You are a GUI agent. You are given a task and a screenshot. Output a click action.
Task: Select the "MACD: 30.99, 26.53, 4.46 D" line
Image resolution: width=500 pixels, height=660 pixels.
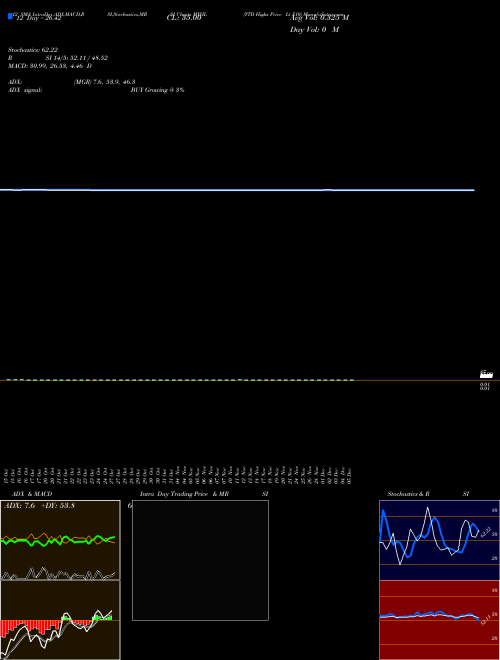click(x=50, y=66)
